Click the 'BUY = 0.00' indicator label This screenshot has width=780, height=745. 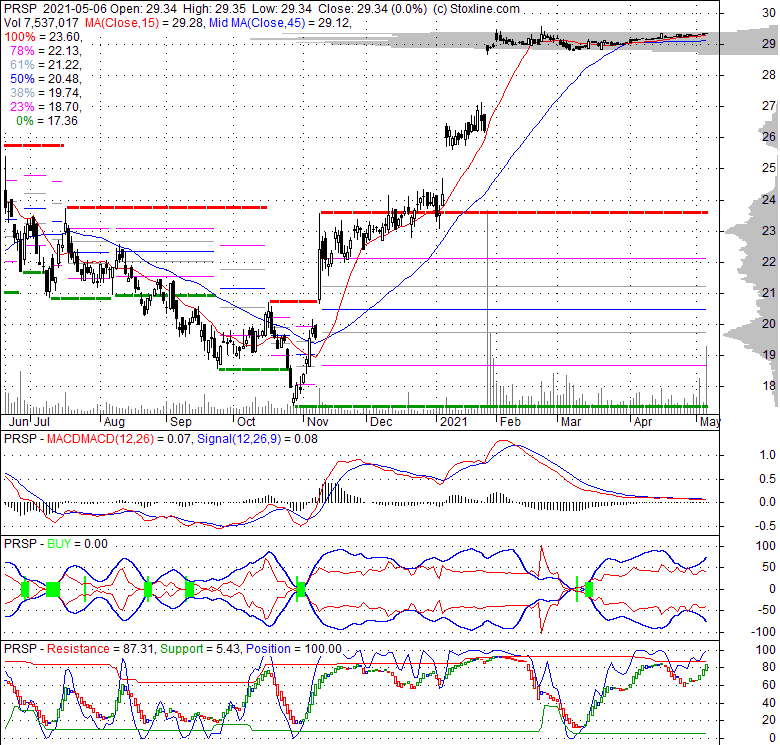point(77,544)
